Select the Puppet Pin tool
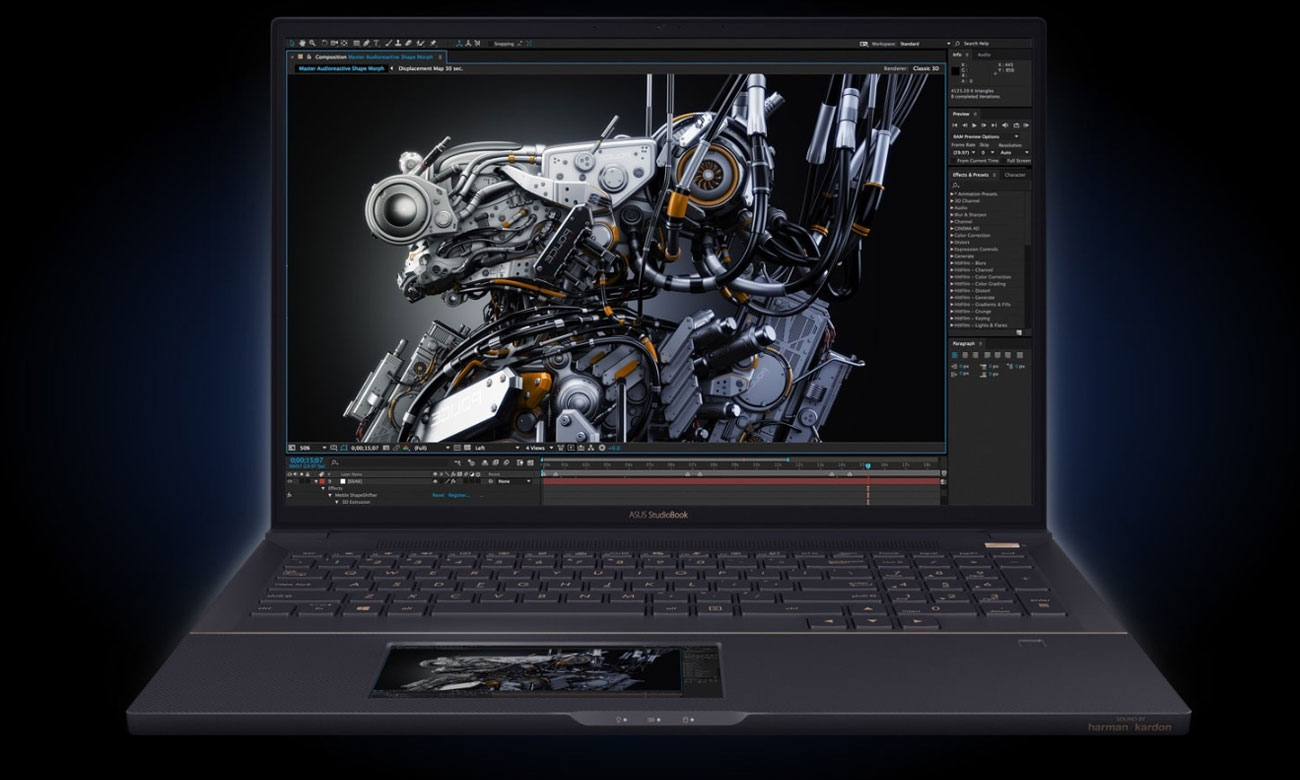 pos(432,44)
